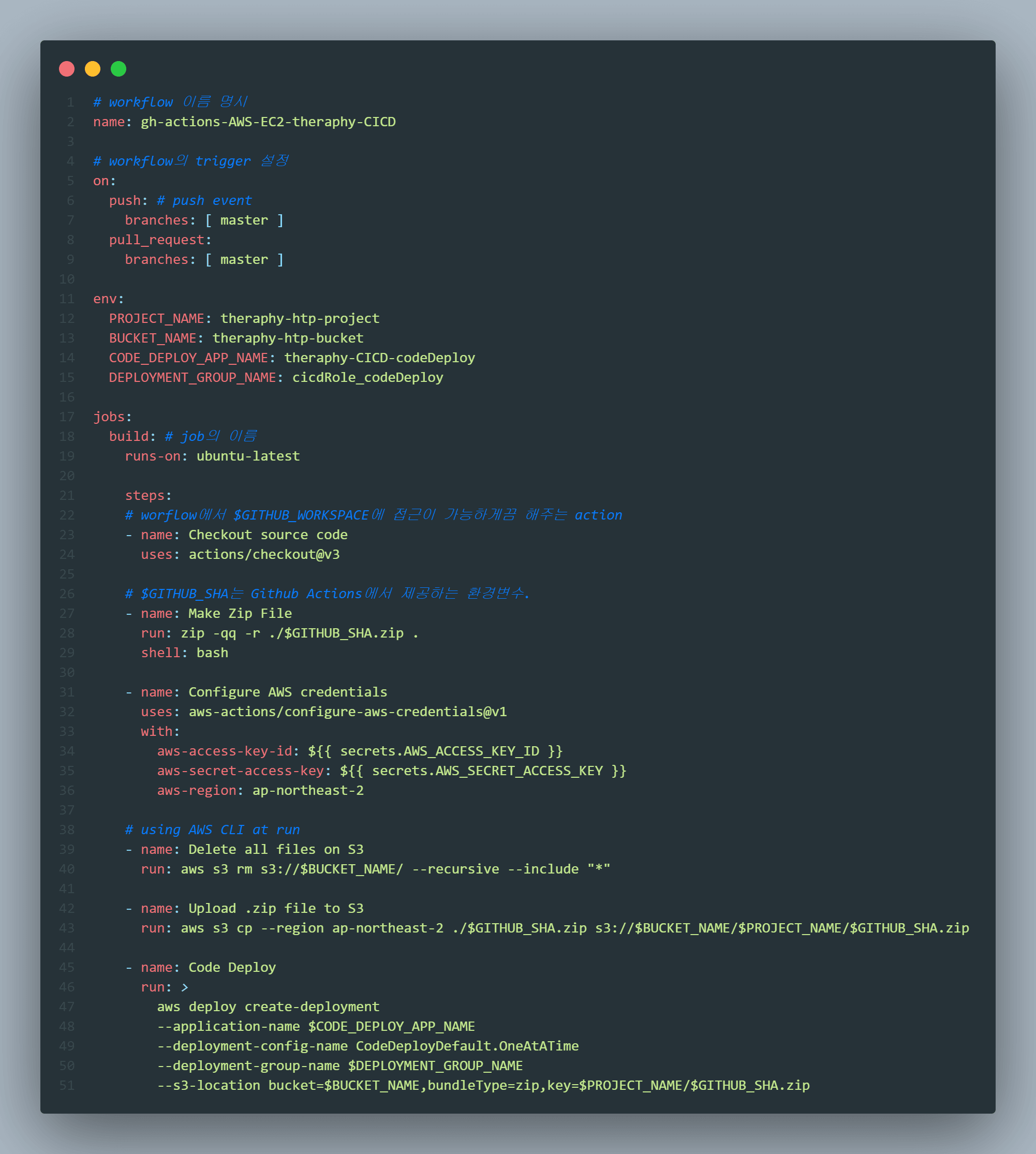Click the pull_request key

click(x=156, y=240)
